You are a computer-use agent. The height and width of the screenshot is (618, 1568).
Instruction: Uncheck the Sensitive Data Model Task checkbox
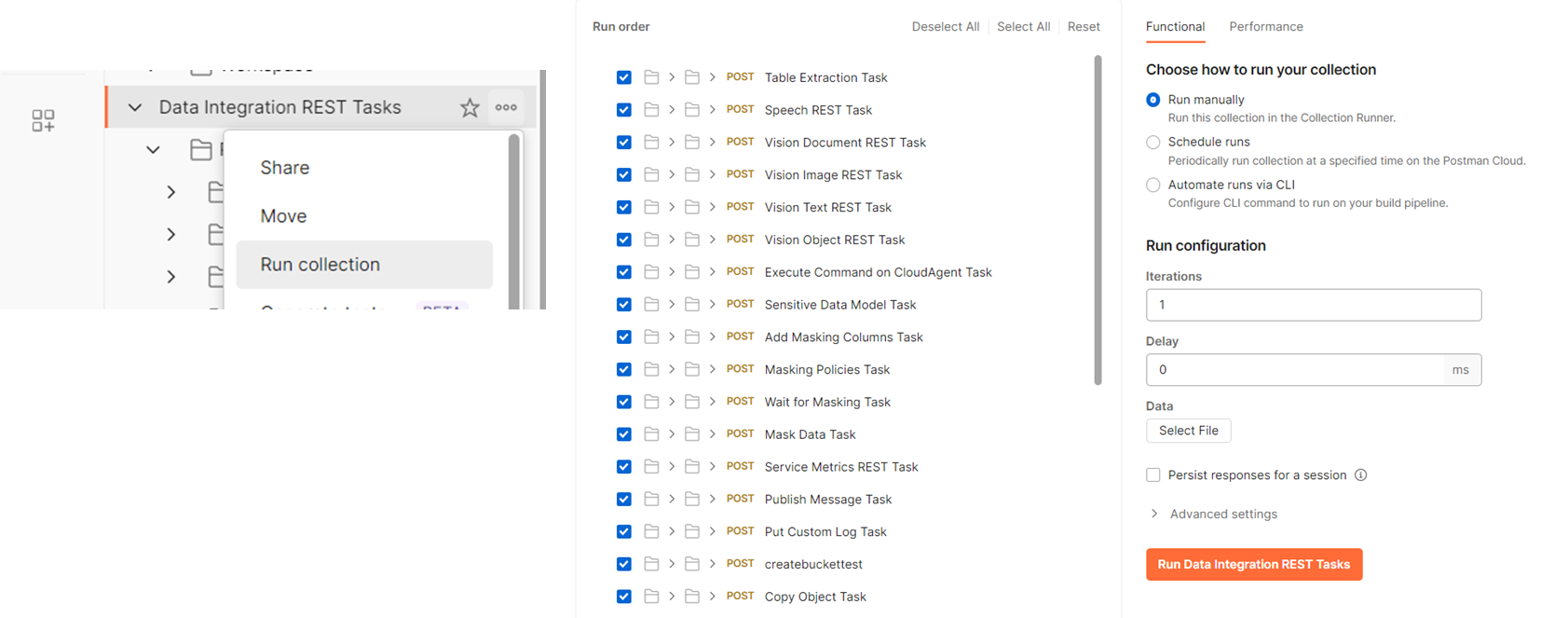point(624,305)
